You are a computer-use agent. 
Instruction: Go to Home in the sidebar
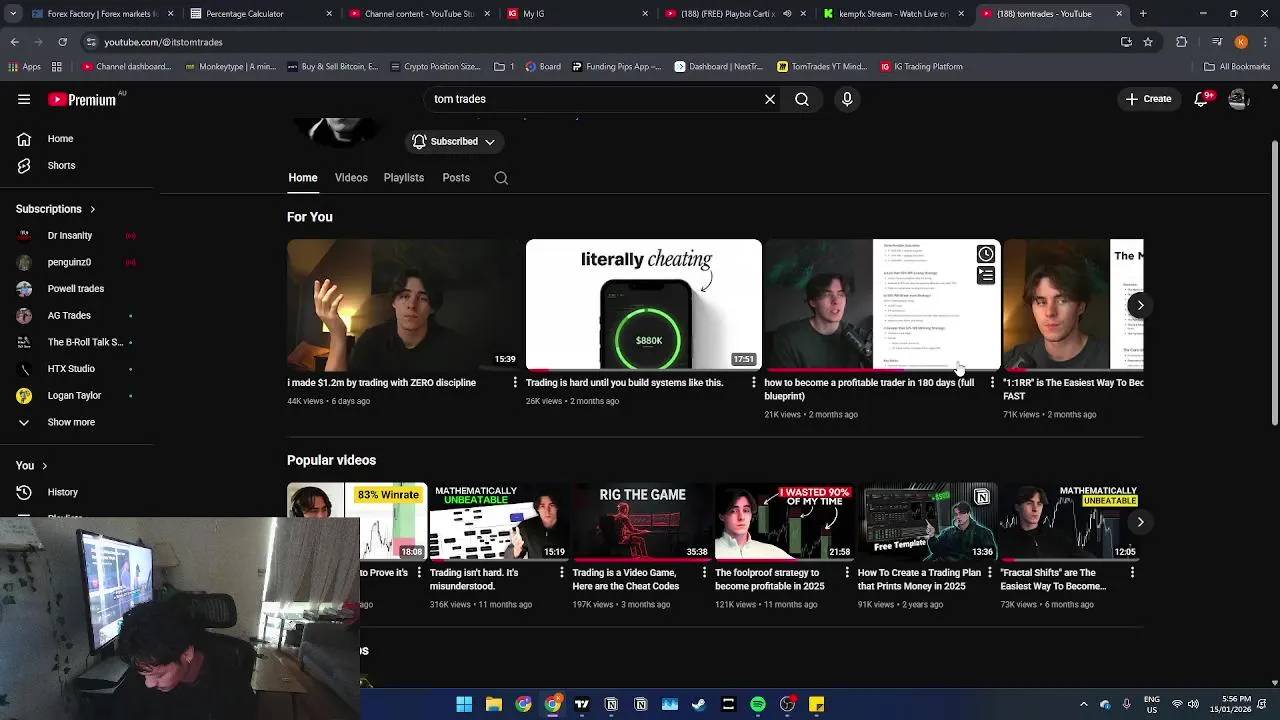(76, 139)
